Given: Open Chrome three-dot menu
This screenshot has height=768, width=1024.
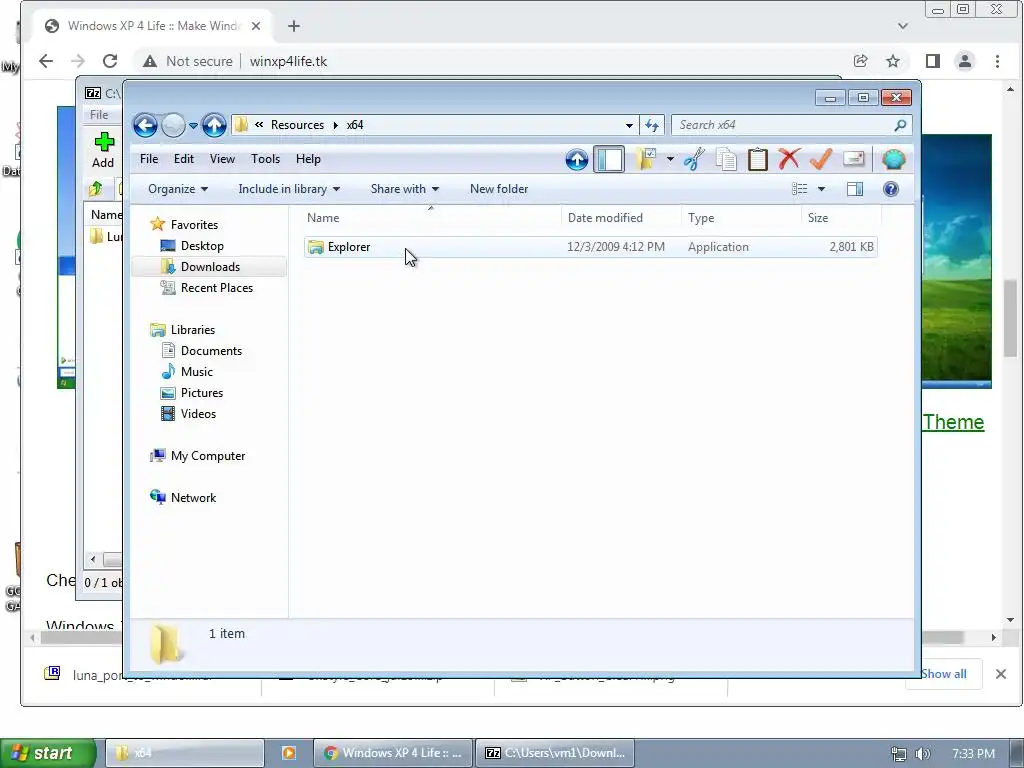Looking at the screenshot, I should coord(997,61).
